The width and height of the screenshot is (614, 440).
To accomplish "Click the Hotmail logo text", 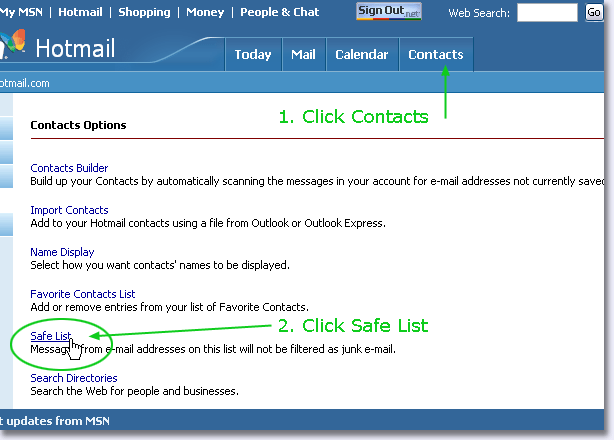I will [76, 48].
